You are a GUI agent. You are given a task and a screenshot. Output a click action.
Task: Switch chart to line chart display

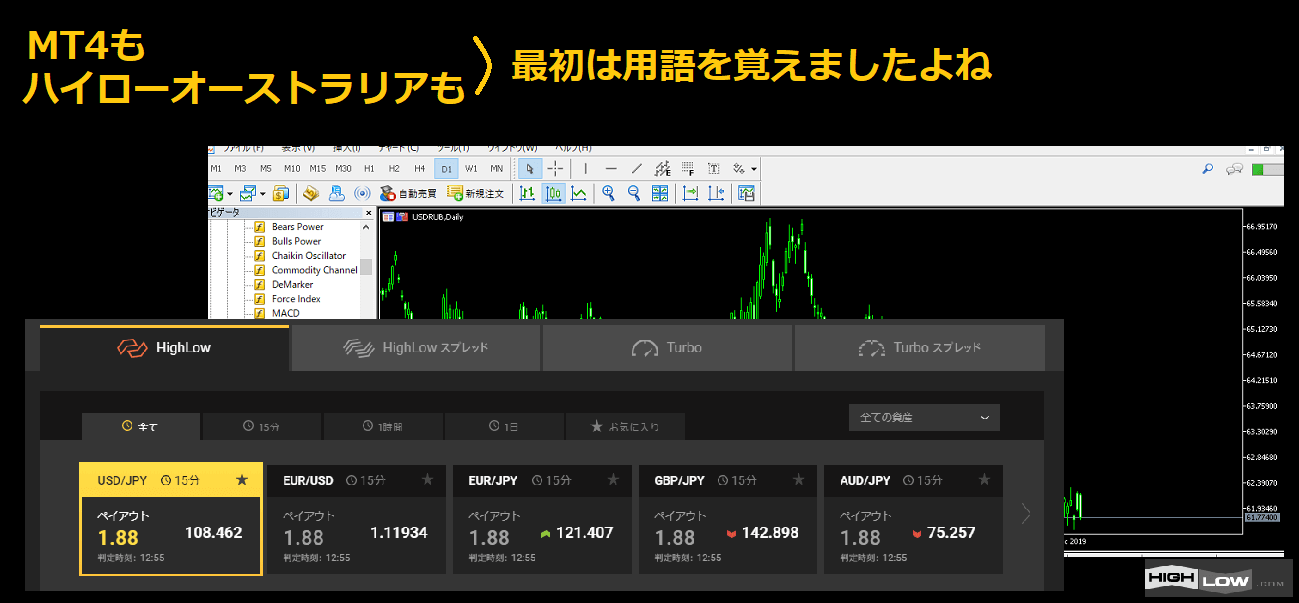tap(579, 194)
